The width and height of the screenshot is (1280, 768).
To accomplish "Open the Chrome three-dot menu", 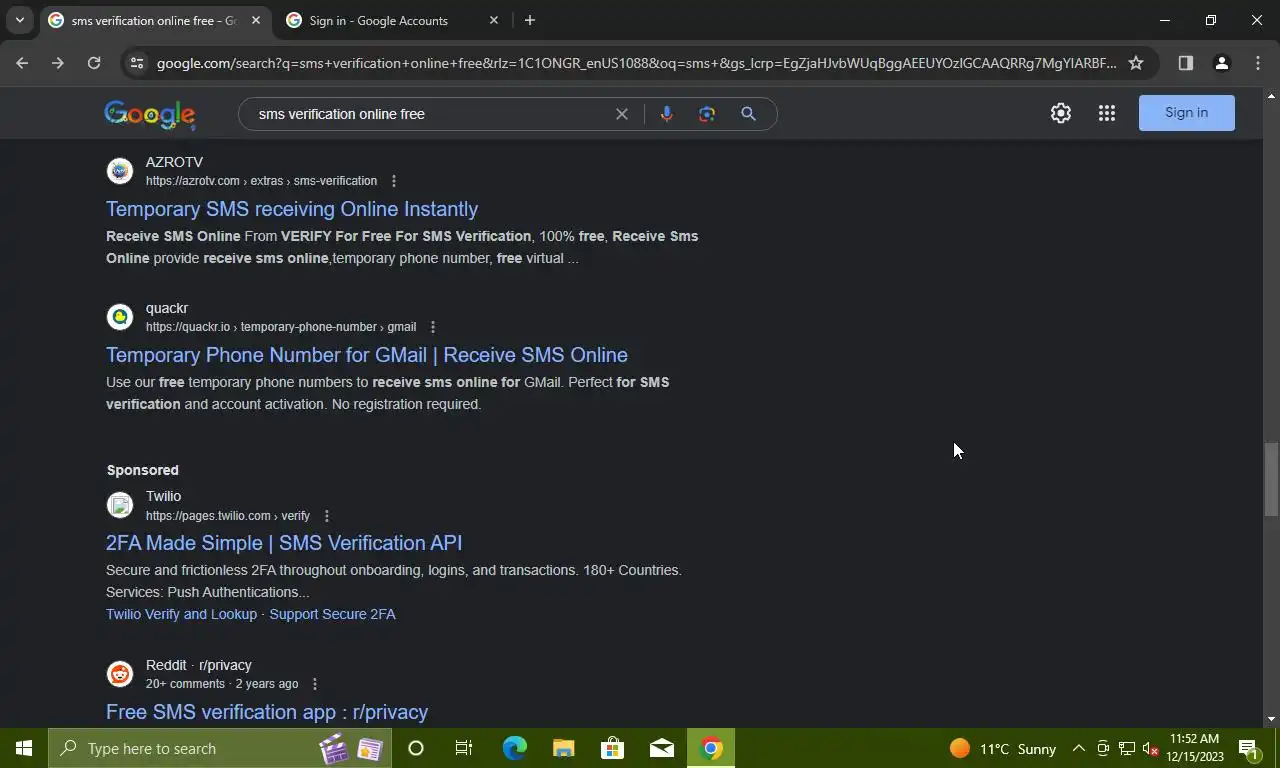I will [x=1257, y=63].
